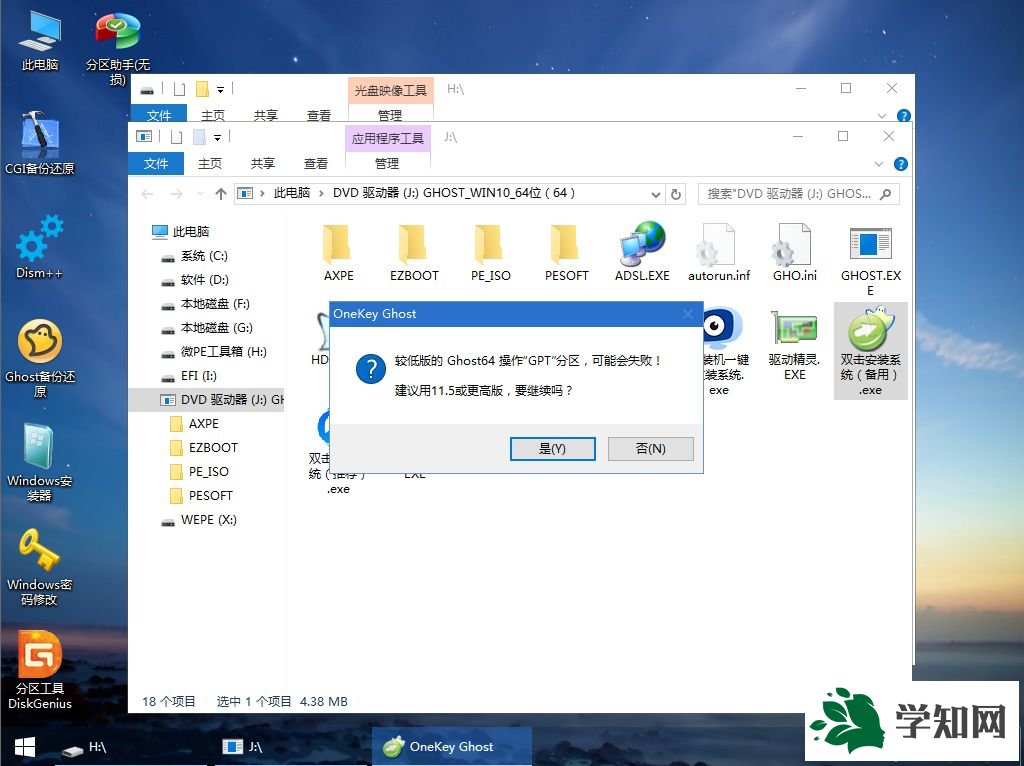Switch to the 查看 ribbon tab
The width and height of the screenshot is (1024, 766).
(x=317, y=163)
